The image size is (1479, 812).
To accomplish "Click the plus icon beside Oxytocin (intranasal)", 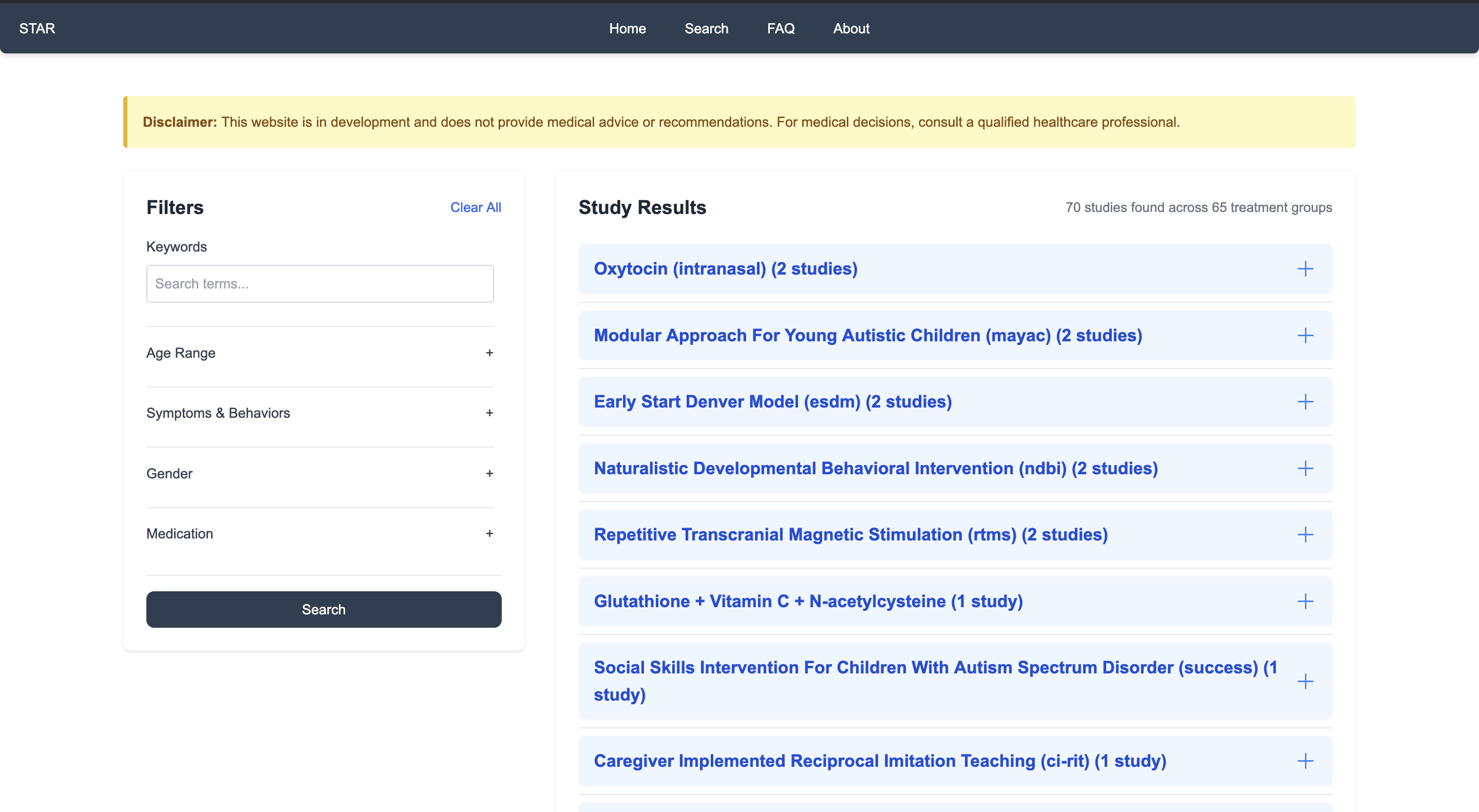I will [x=1305, y=268].
